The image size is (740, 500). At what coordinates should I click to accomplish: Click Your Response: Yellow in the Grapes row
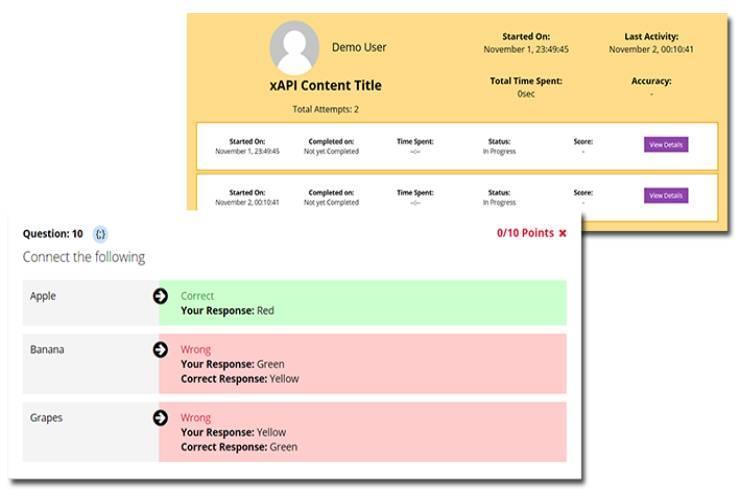click(x=234, y=432)
